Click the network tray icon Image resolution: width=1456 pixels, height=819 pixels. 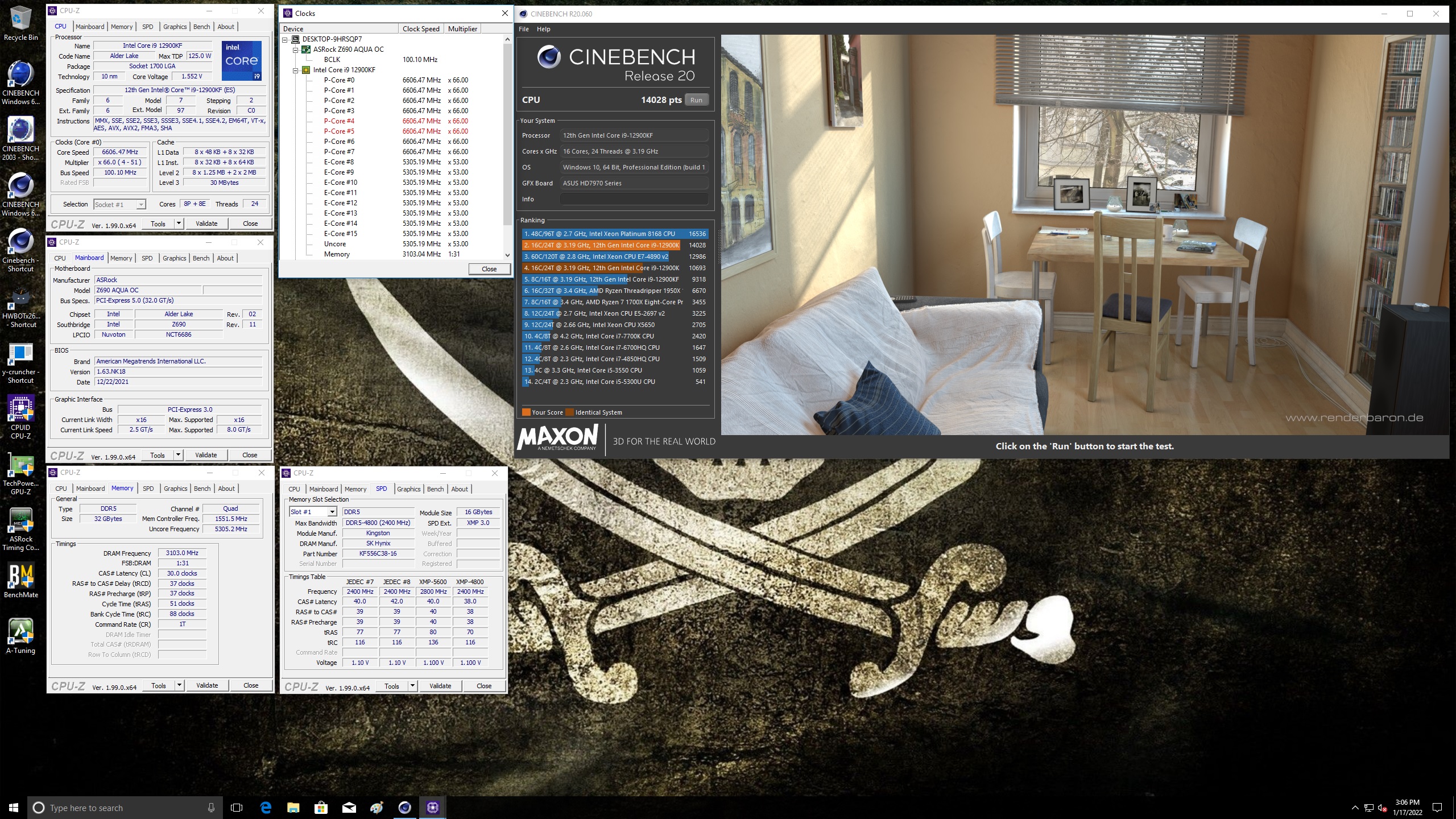click(x=1369, y=808)
